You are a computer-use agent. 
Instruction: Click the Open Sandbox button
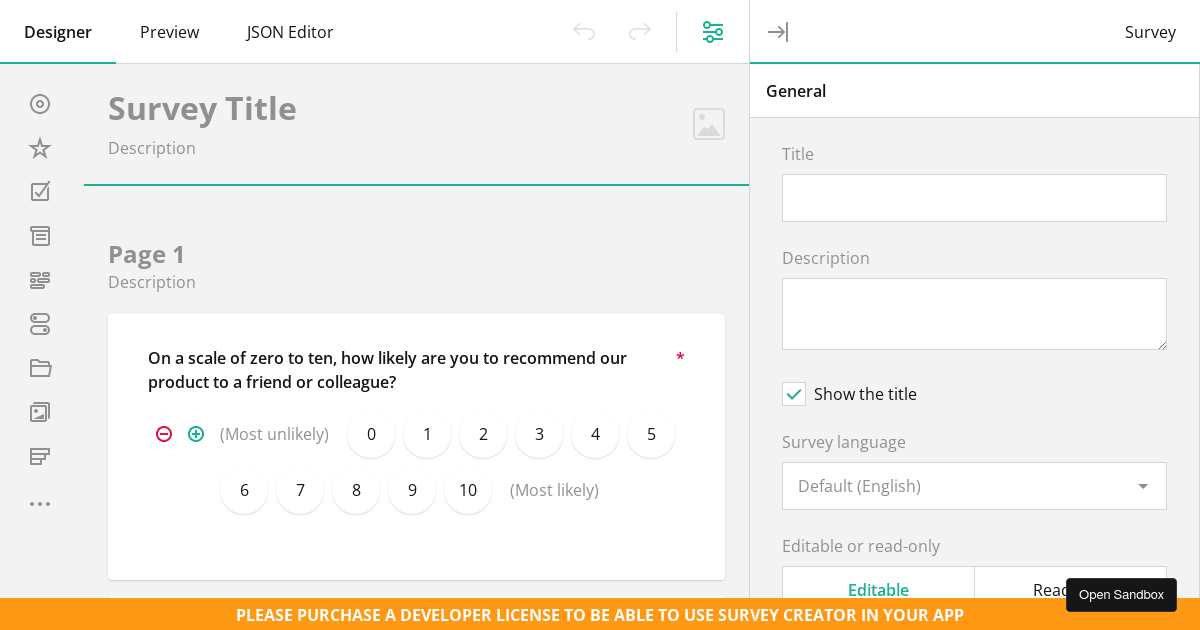[1121, 595]
